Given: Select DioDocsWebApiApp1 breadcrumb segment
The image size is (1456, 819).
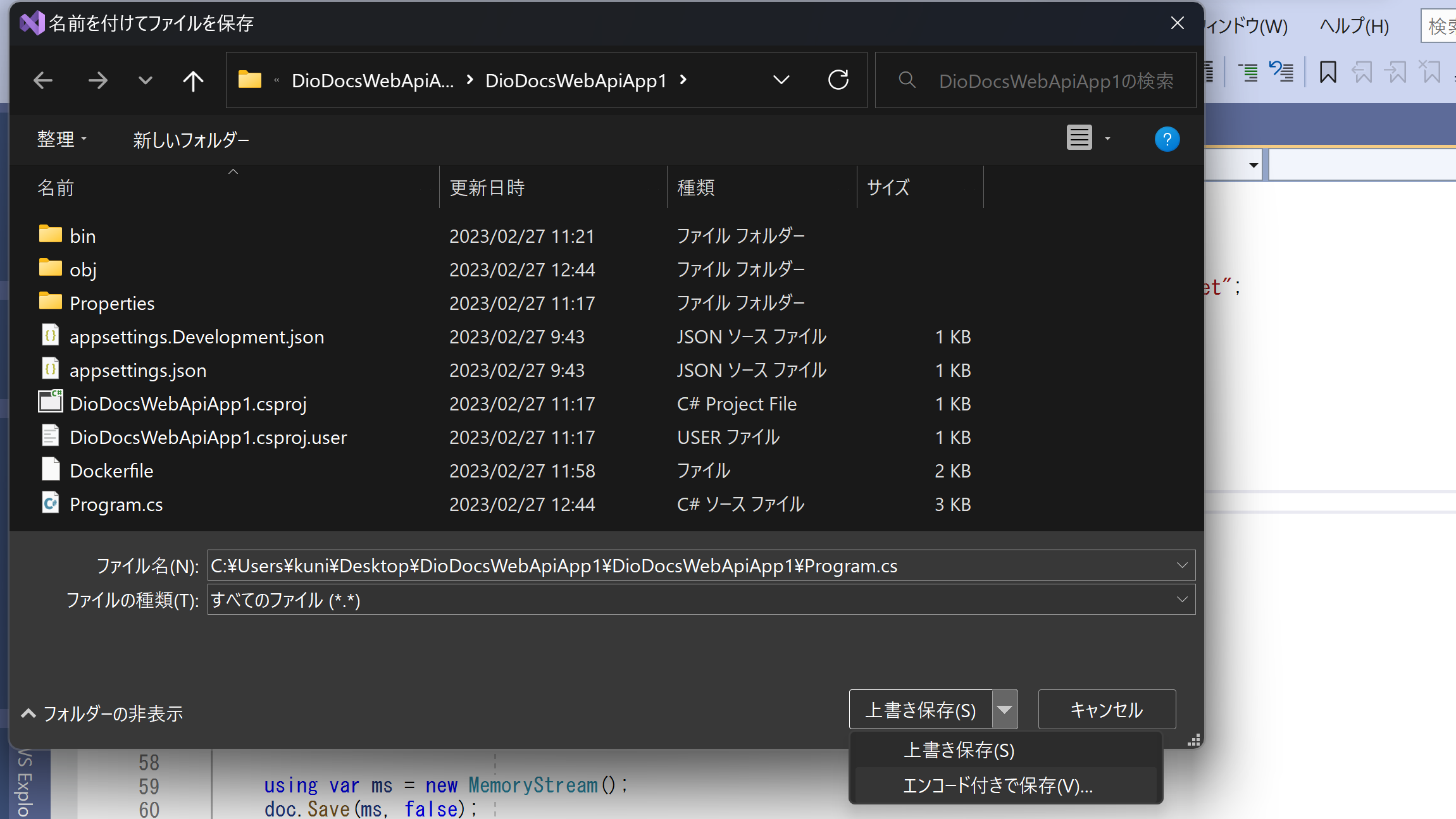Looking at the screenshot, I should pos(576,80).
